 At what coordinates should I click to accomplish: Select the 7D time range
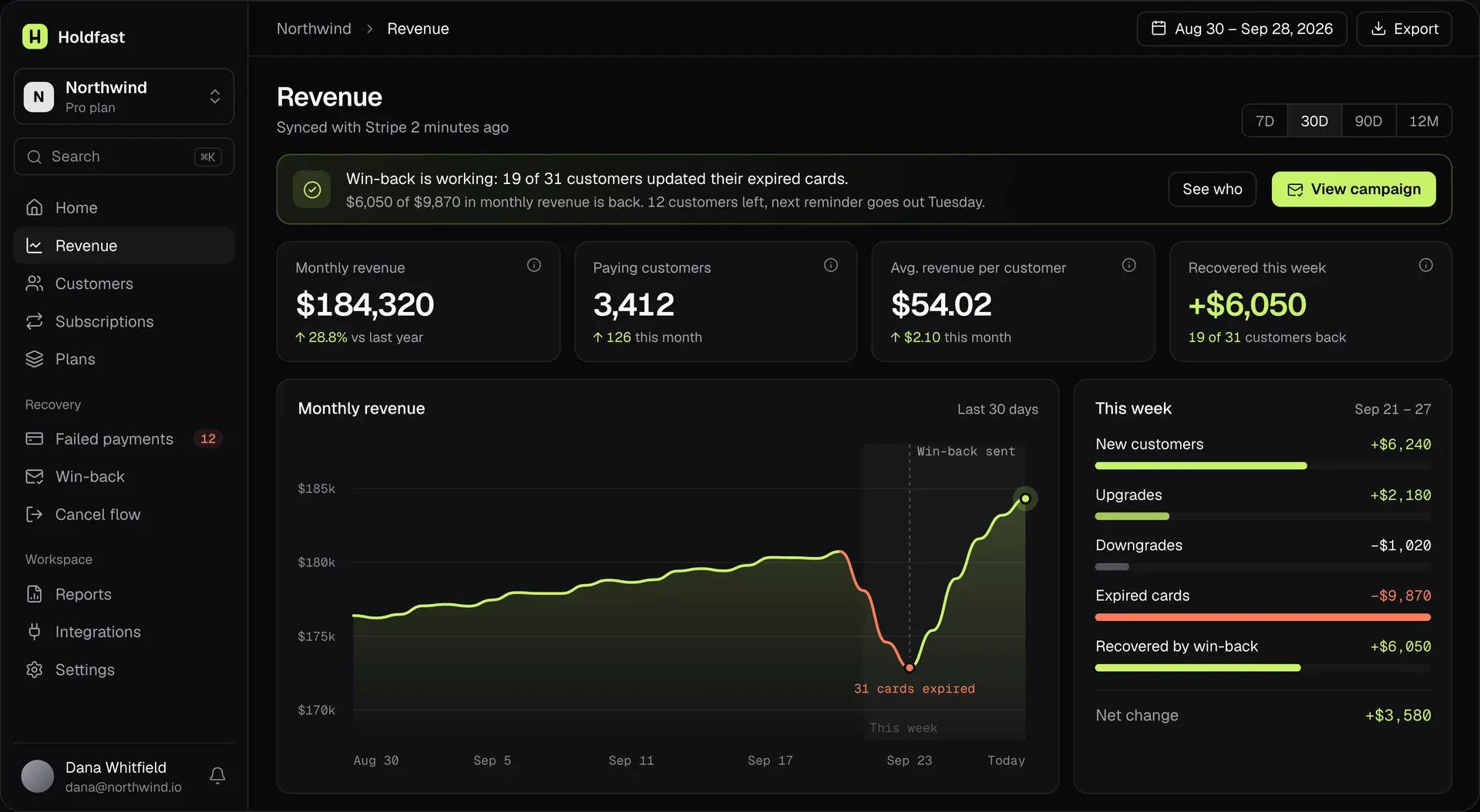point(1264,121)
